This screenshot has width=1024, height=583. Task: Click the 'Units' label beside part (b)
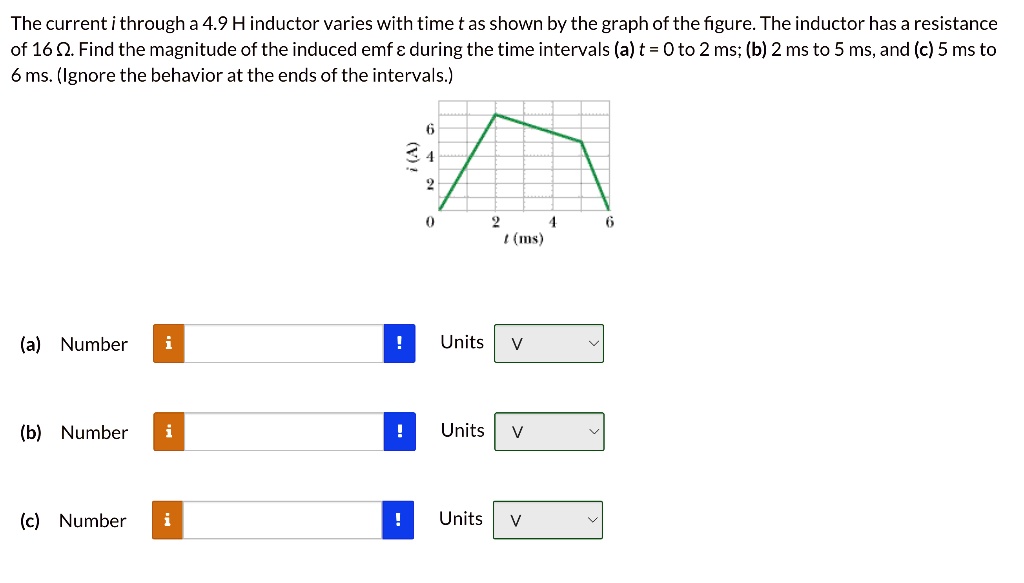461,430
